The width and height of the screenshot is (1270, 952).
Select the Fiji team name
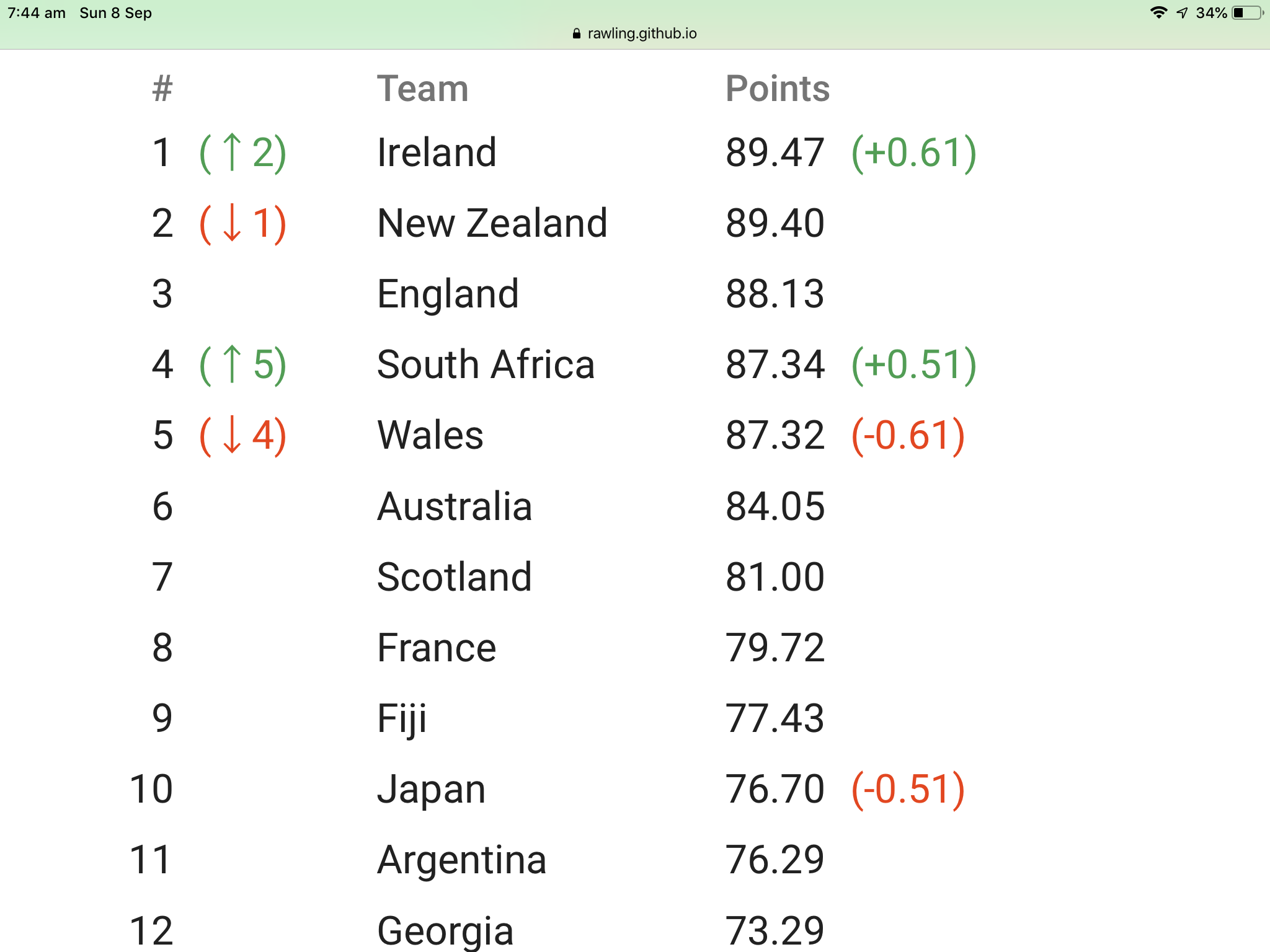pyautogui.click(x=402, y=719)
